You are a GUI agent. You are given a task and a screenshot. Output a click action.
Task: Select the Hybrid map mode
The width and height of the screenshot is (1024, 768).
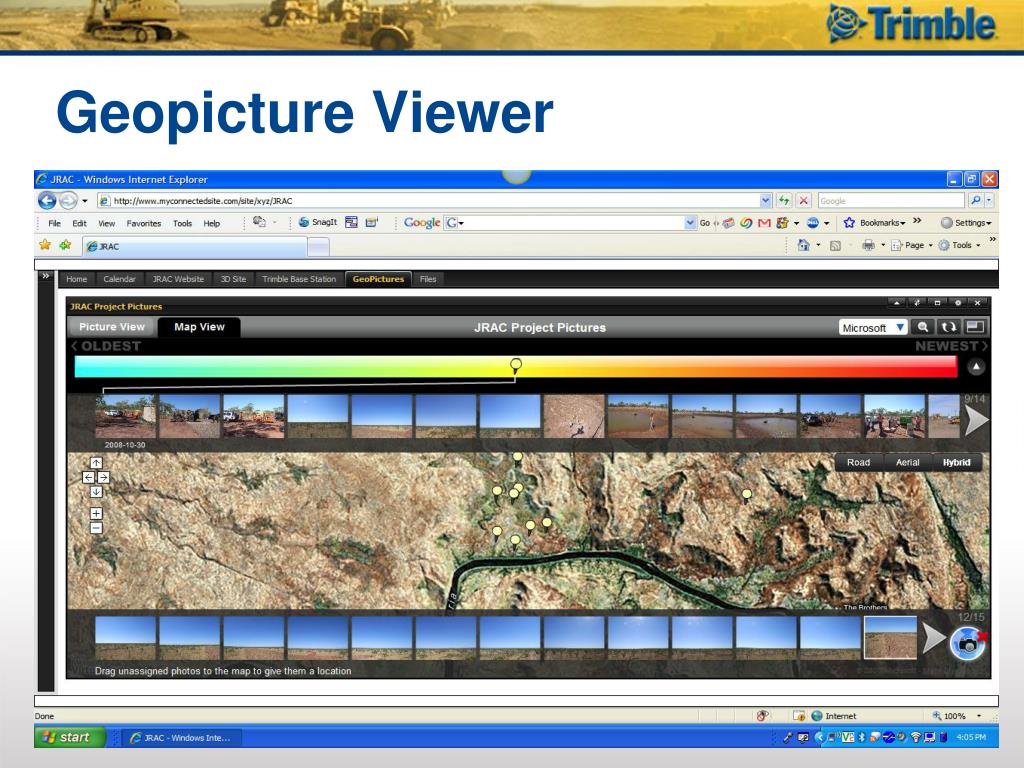tap(957, 462)
